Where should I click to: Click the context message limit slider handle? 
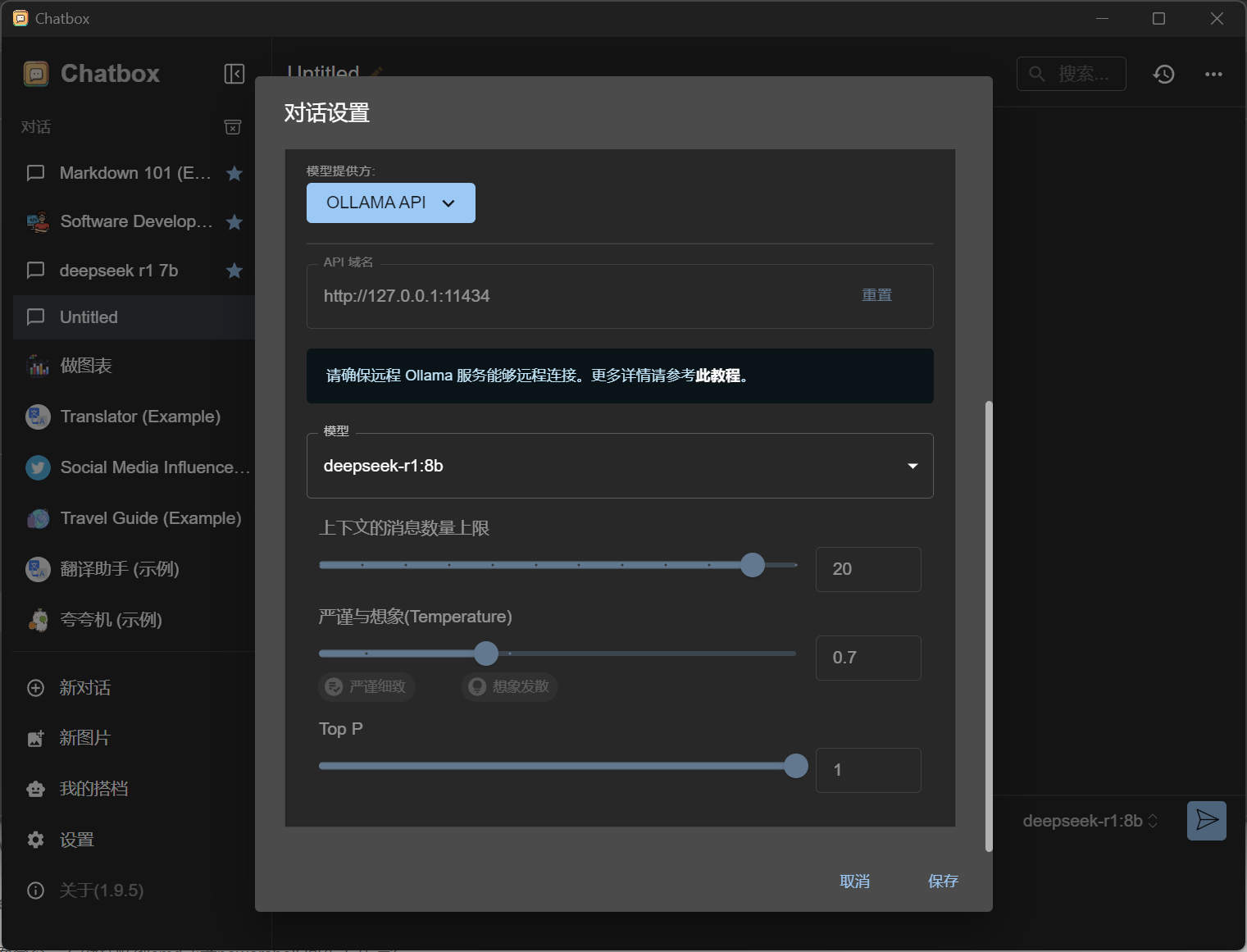point(753,565)
